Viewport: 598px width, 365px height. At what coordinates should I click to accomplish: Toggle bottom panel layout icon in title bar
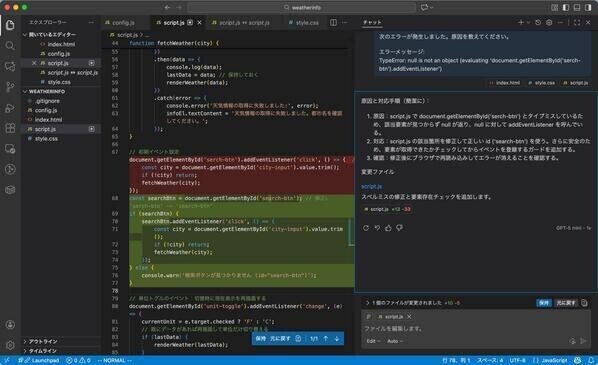[x=577, y=7]
